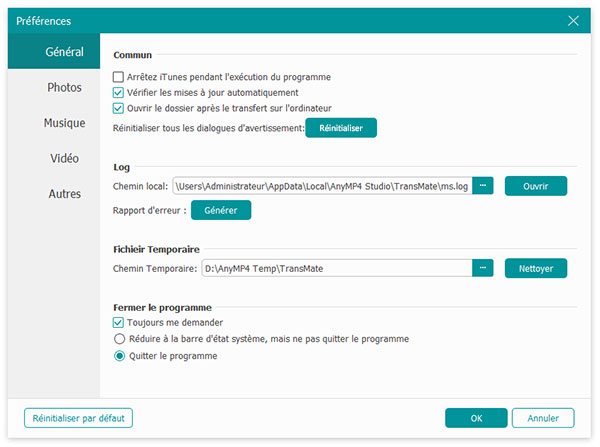Toggle automatic update checking
Image resolution: width=600 pixels, height=447 pixels.
[x=119, y=93]
